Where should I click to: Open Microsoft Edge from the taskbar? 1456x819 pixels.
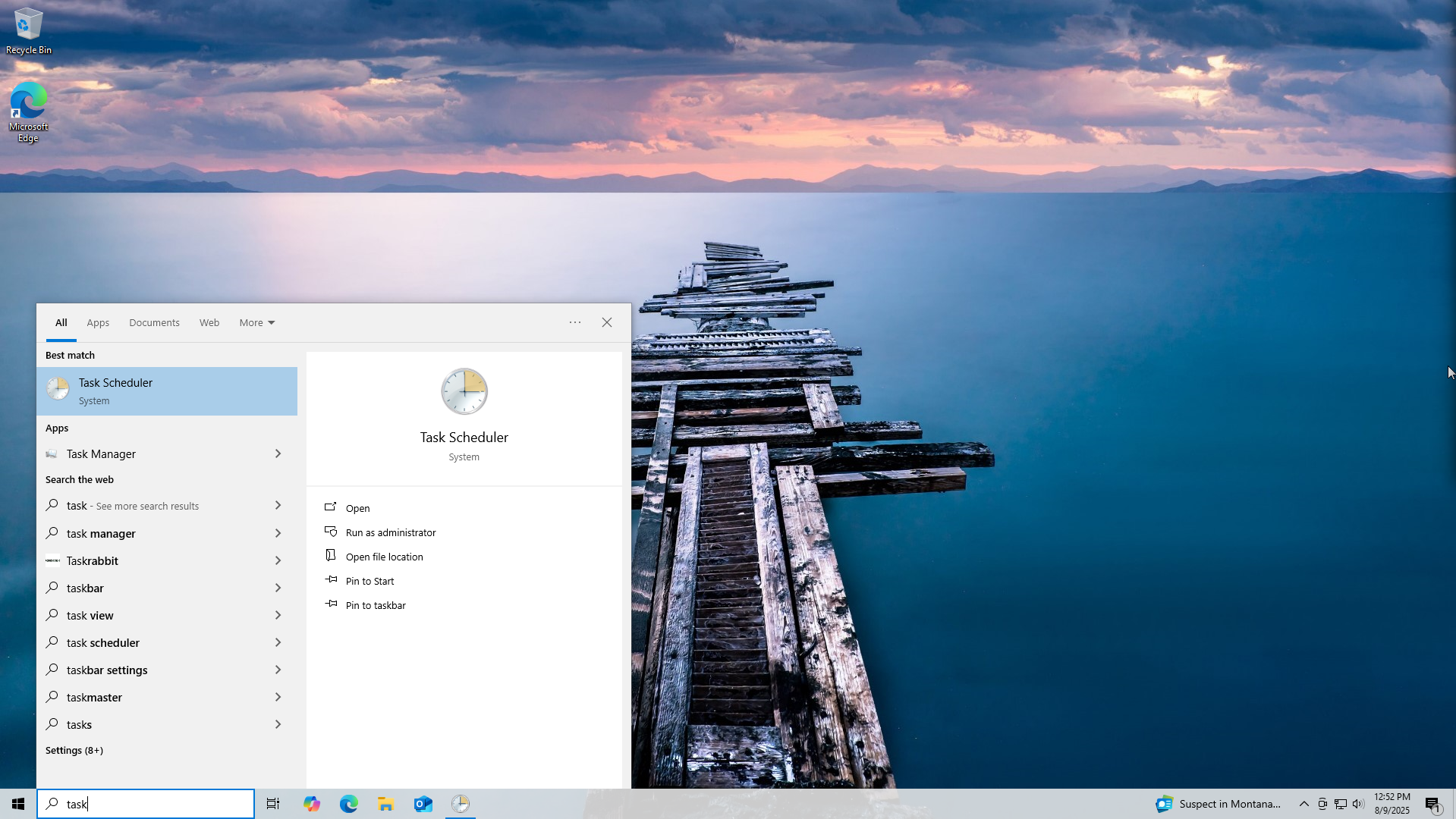pyautogui.click(x=349, y=804)
